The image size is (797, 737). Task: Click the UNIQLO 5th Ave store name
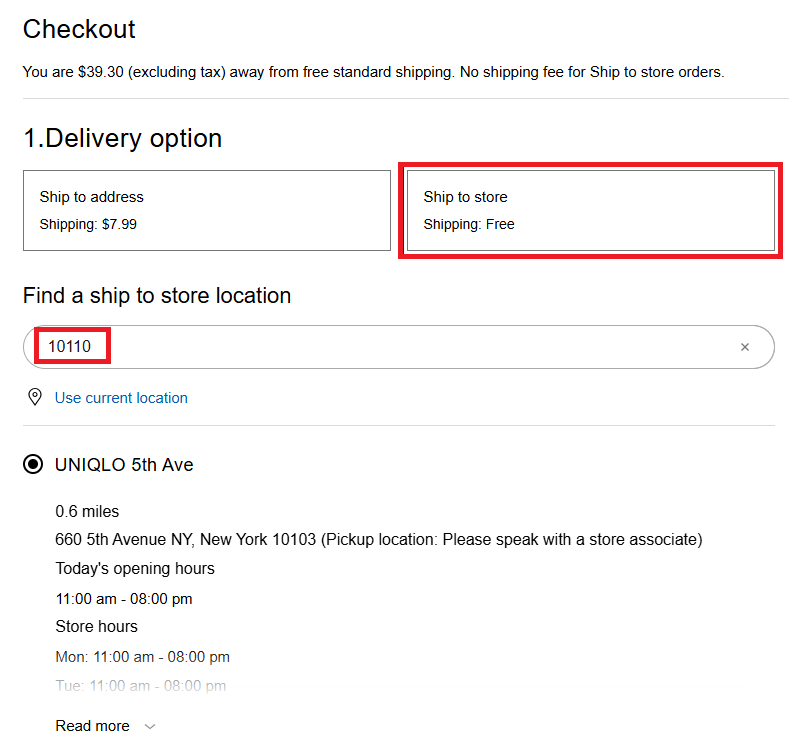124,464
